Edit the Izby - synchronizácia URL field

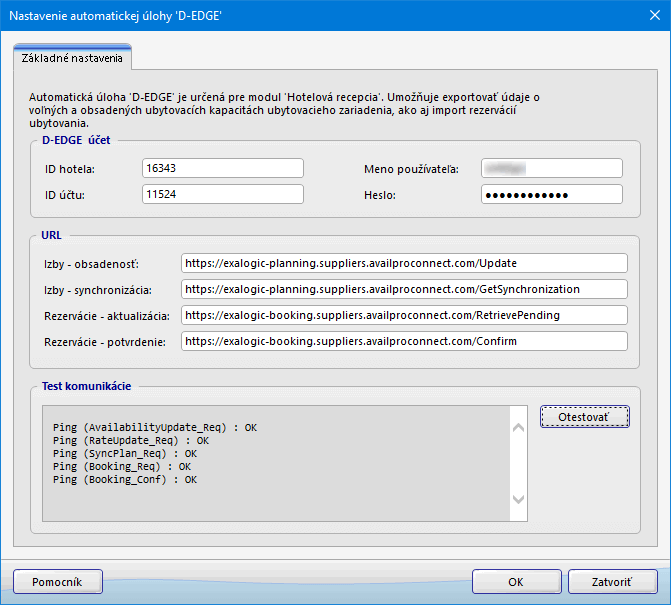(404, 289)
